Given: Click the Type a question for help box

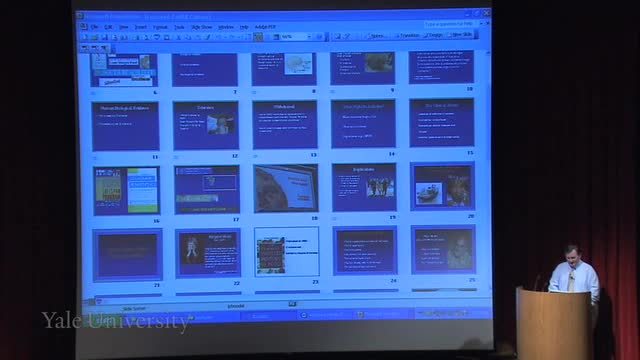Looking at the screenshot, I should pyautogui.click(x=450, y=24).
